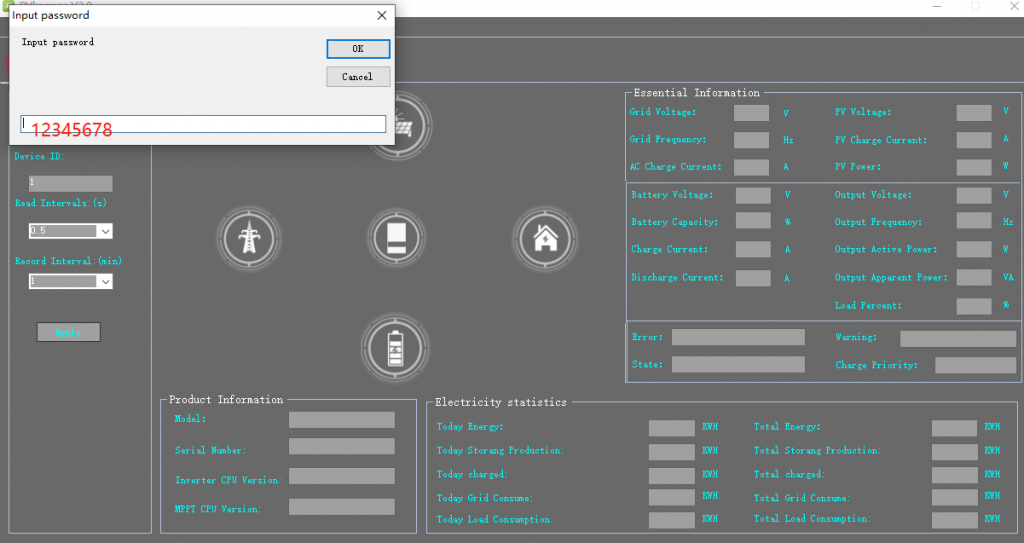The height and width of the screenshot is (543, 1024).
Task: Maximize the main application window
Action: [x=975, y=7]
